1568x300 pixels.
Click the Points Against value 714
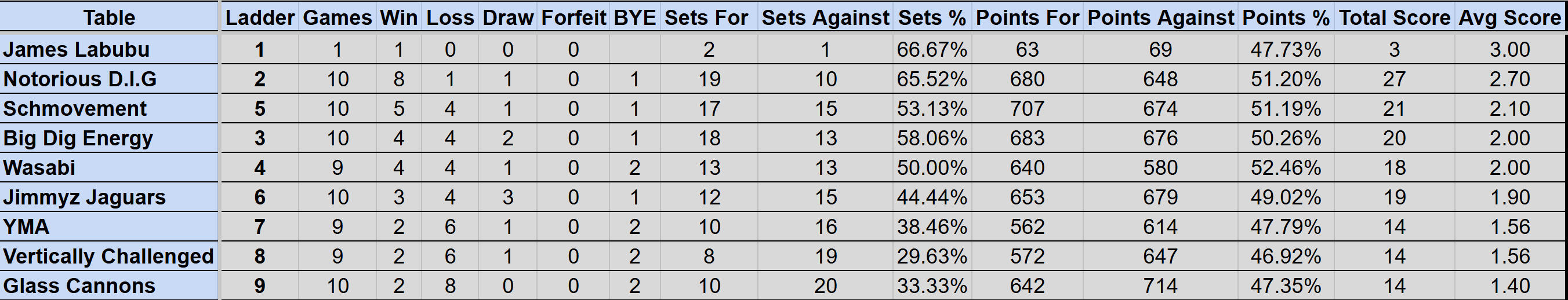[x=1160, y=286]
